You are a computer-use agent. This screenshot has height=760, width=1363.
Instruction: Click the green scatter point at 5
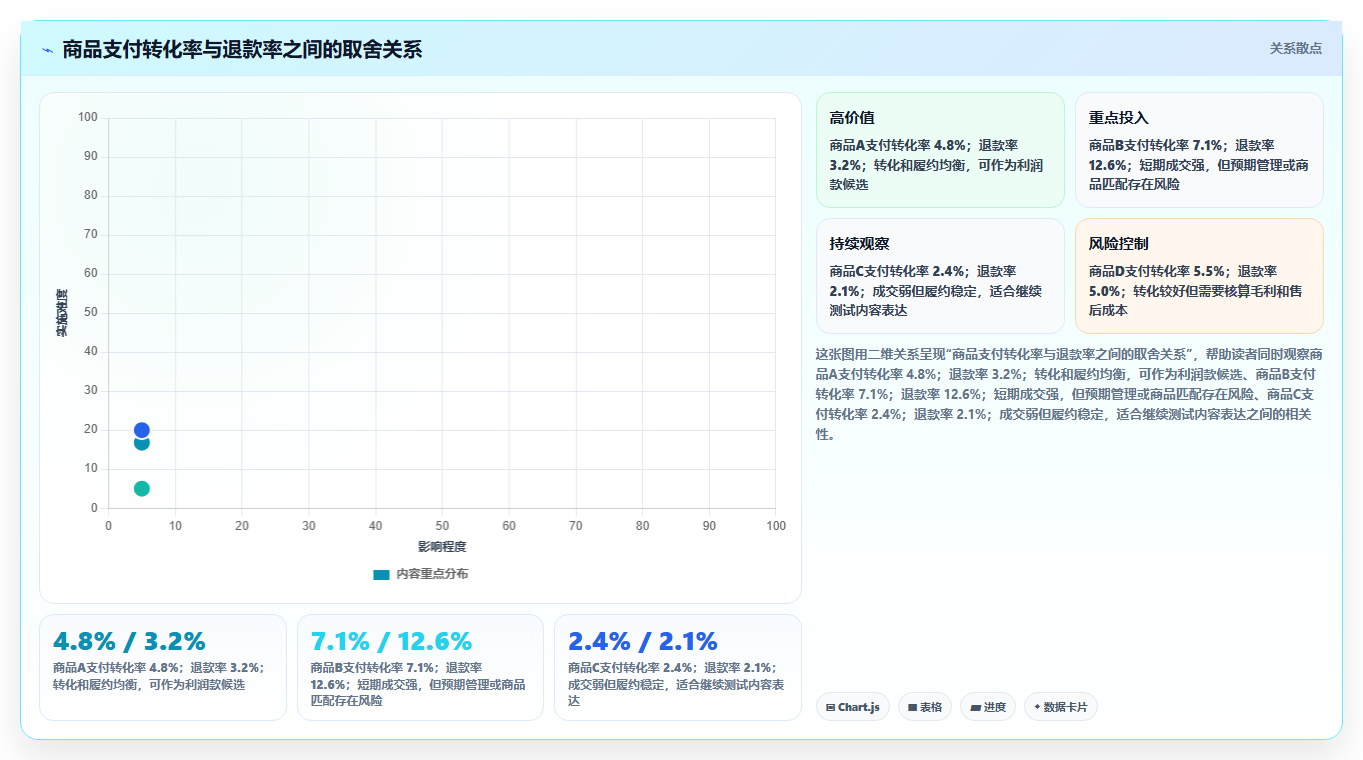click(x=142, y=489)
